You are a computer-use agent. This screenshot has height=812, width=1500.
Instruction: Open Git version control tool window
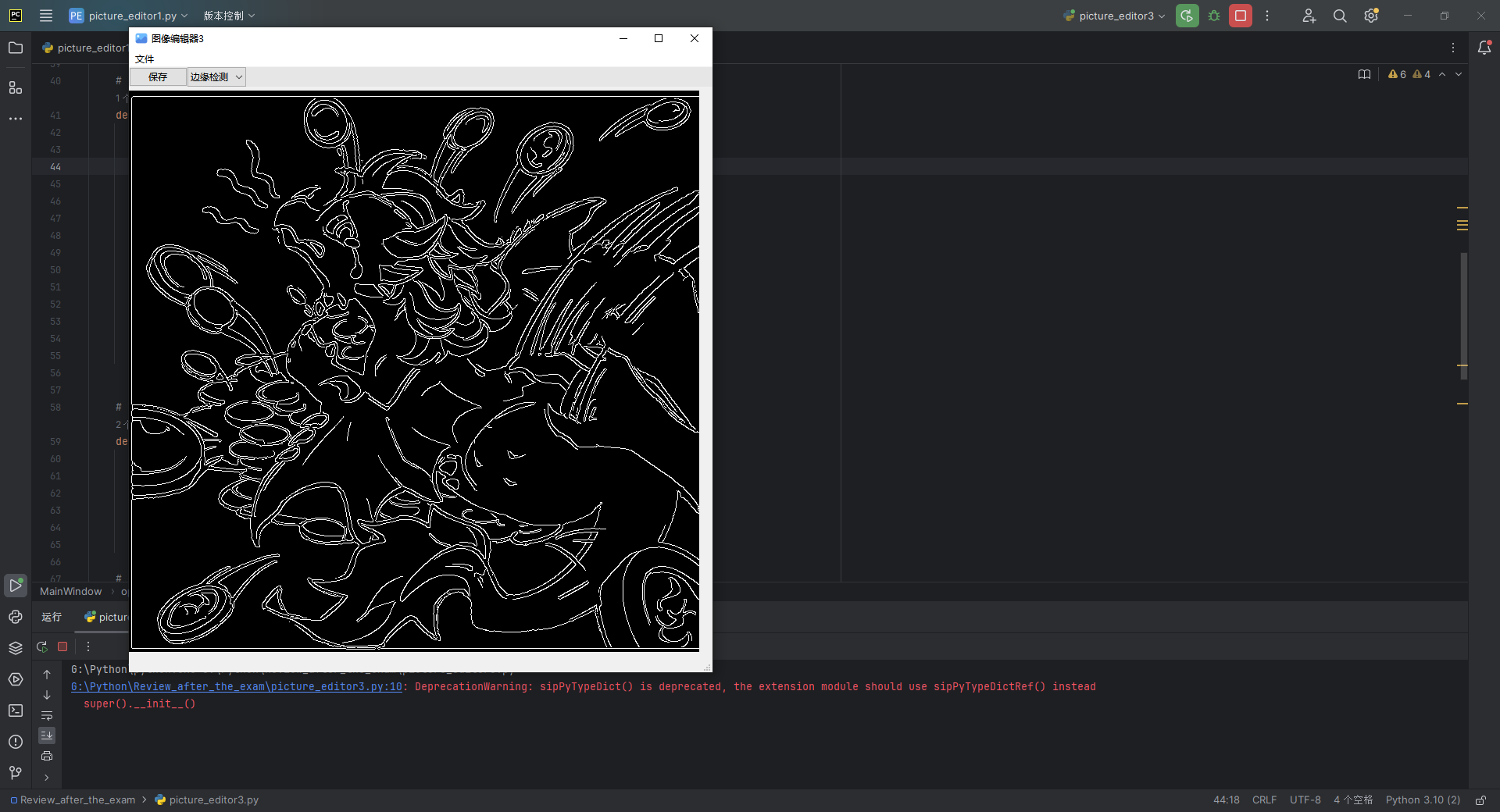[16, 773]
